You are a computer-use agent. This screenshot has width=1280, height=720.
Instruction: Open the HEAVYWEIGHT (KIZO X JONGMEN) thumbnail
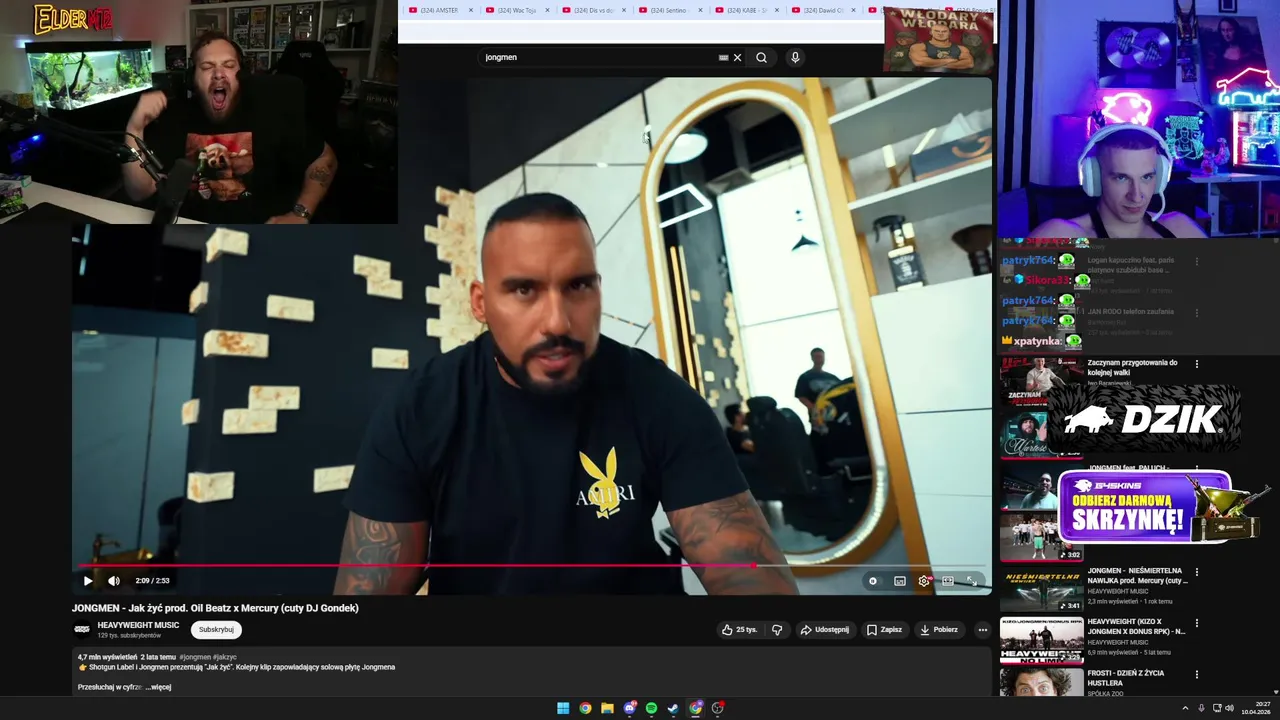[x=1041, y=640]
